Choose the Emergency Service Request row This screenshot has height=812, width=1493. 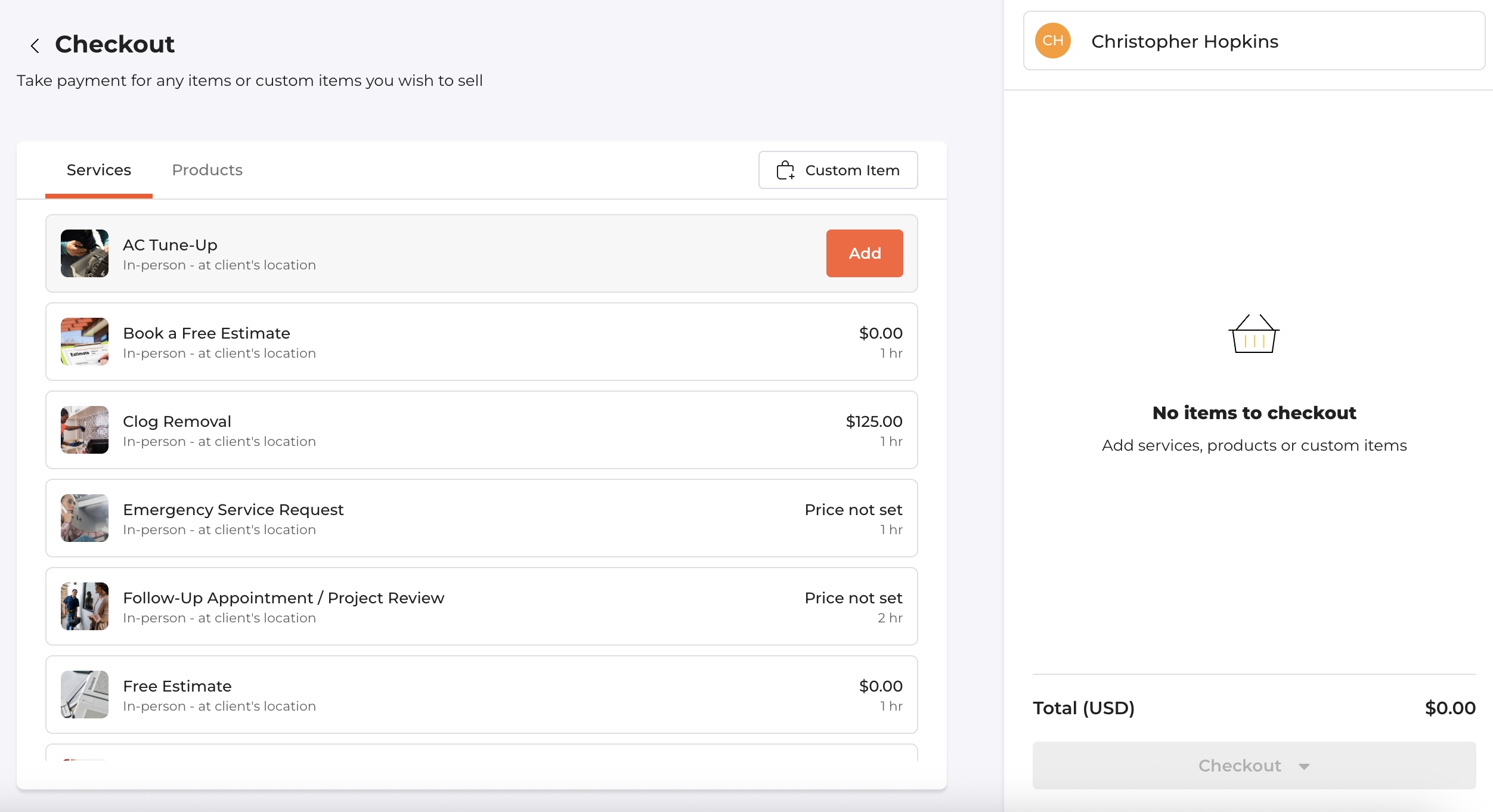(481, 518)
